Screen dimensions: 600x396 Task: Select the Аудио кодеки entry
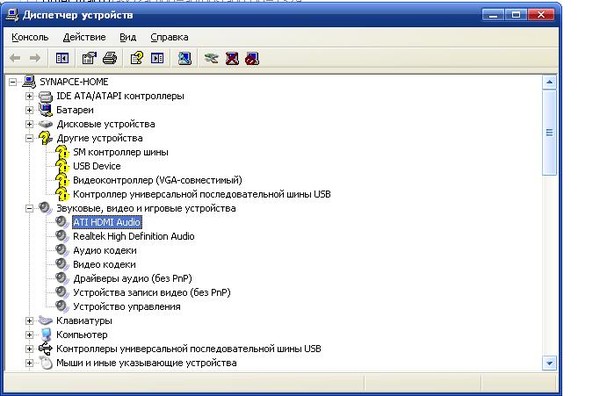(105, 251)
